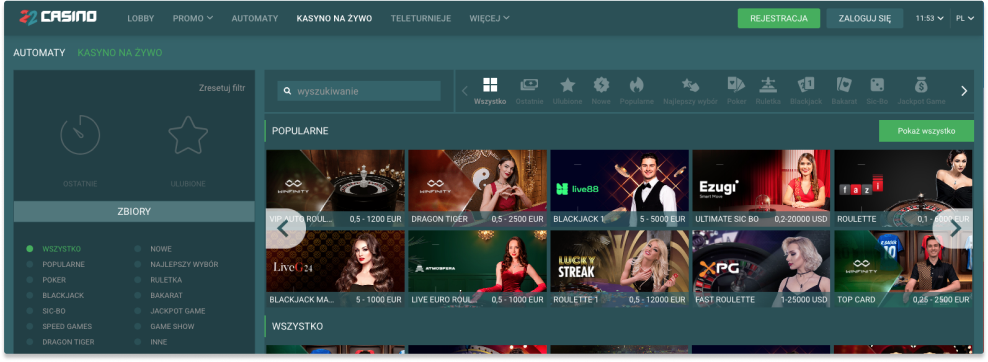Switch to the Automaty sub-tab

tap(39, 53)
